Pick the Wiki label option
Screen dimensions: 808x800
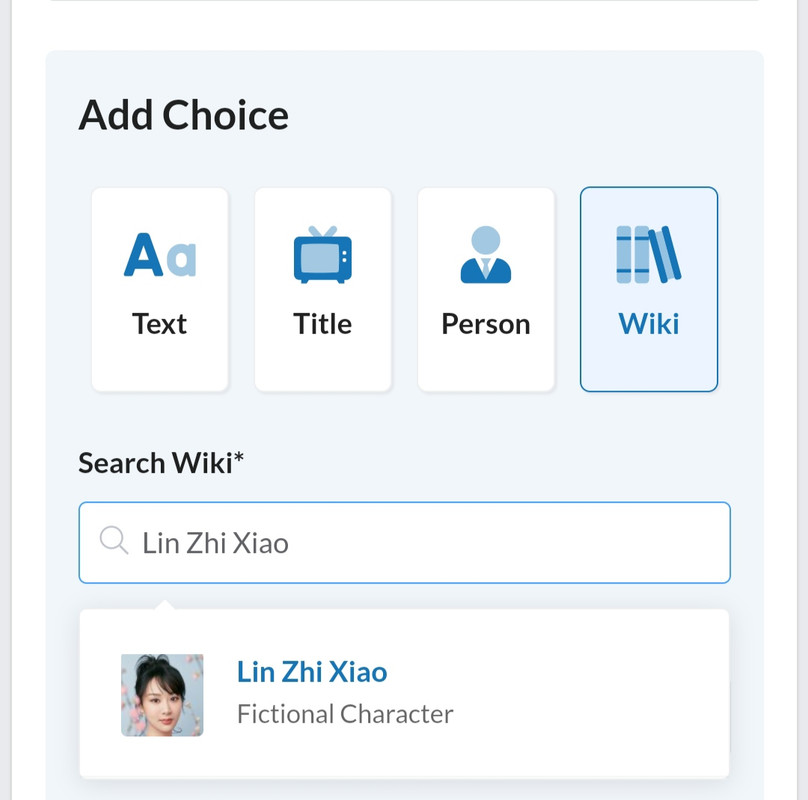coord(649,324)
